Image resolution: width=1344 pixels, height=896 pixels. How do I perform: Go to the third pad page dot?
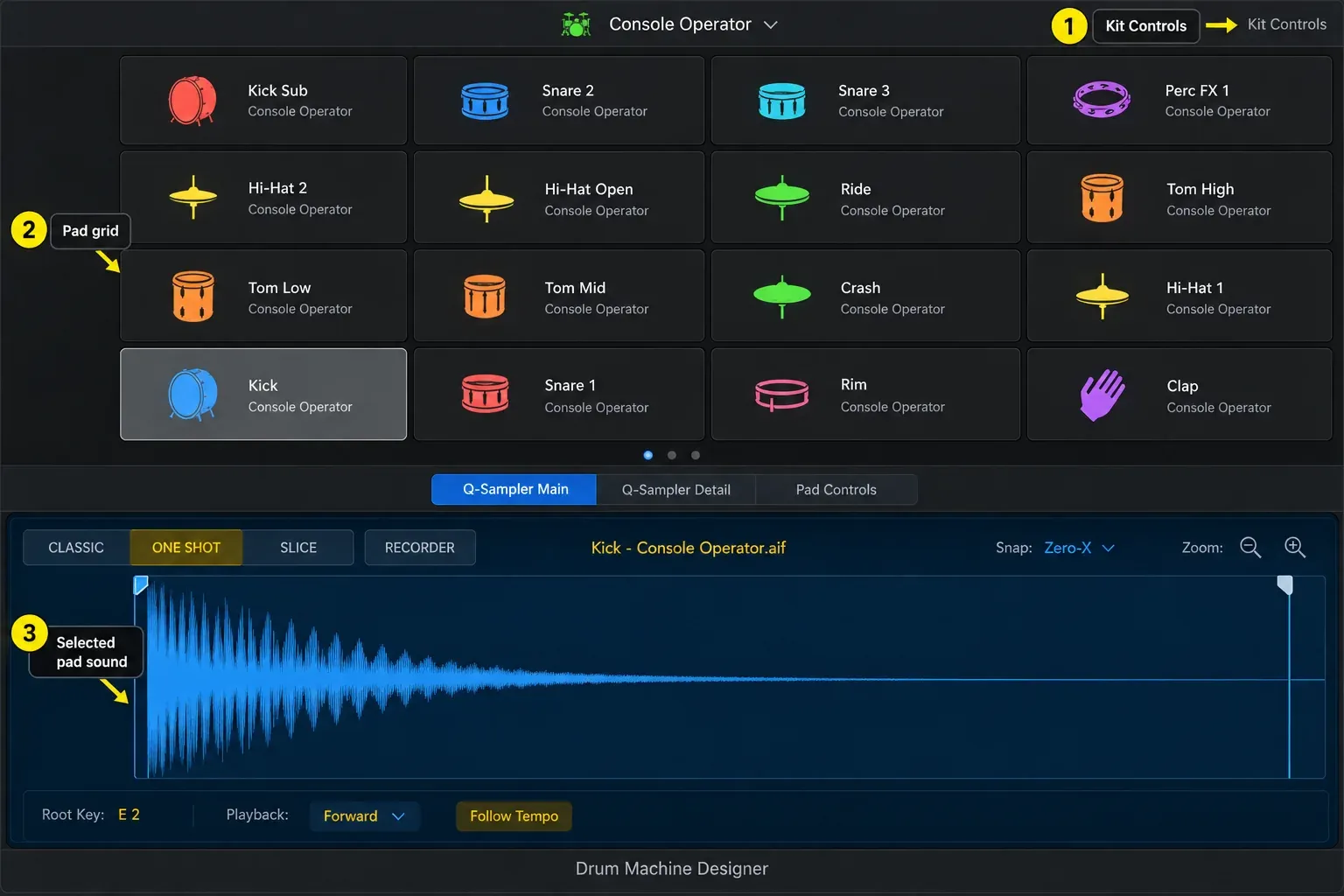coord(696,455)
